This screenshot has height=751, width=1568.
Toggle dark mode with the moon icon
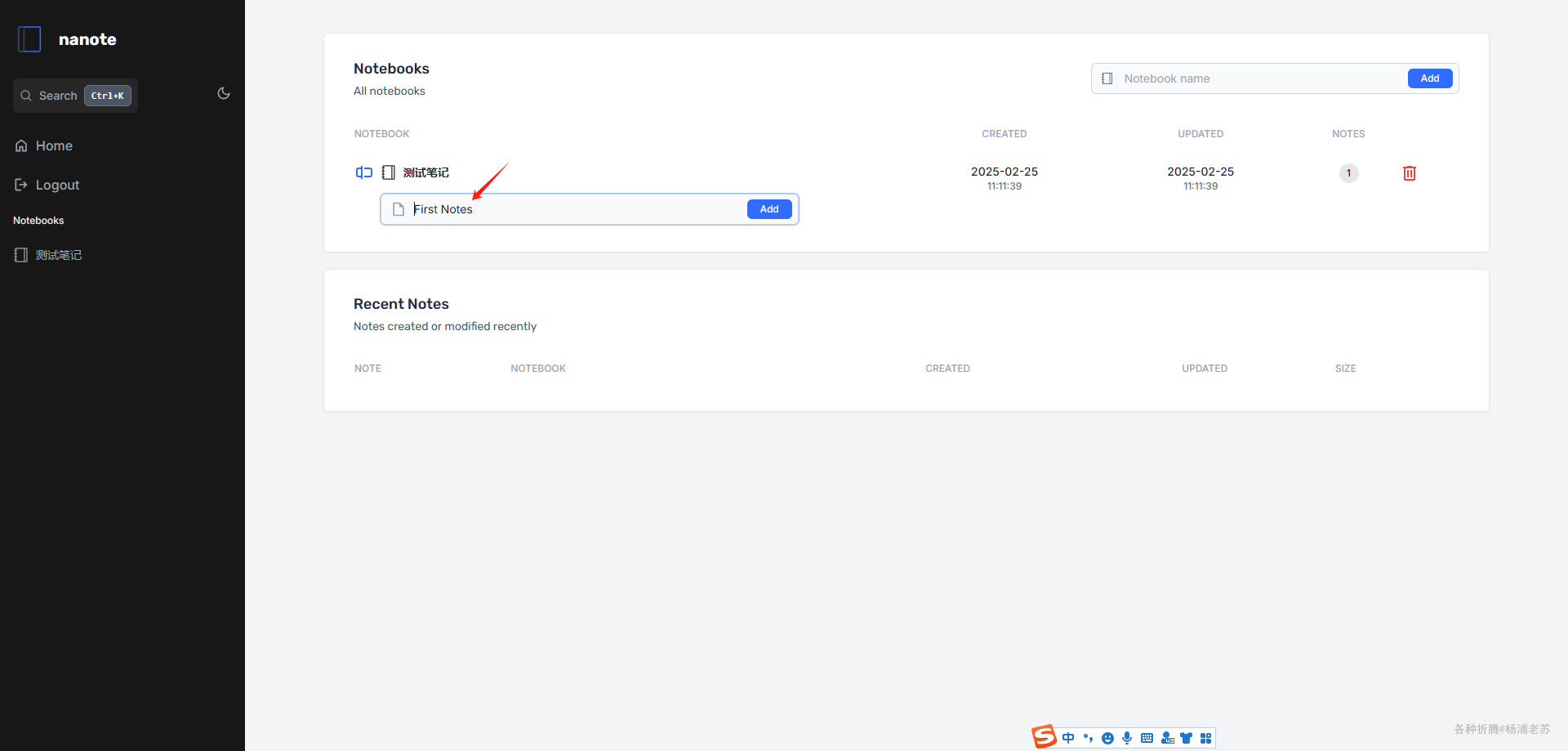pyautogui.click(x=224, y=94)
